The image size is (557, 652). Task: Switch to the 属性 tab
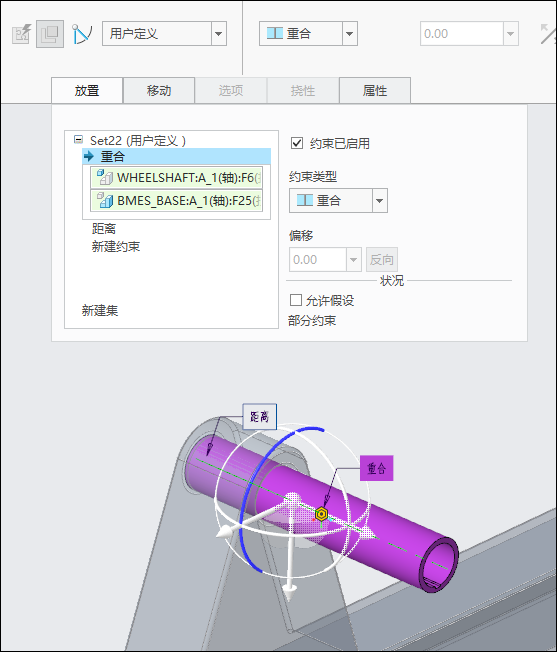tap(375, 90)
